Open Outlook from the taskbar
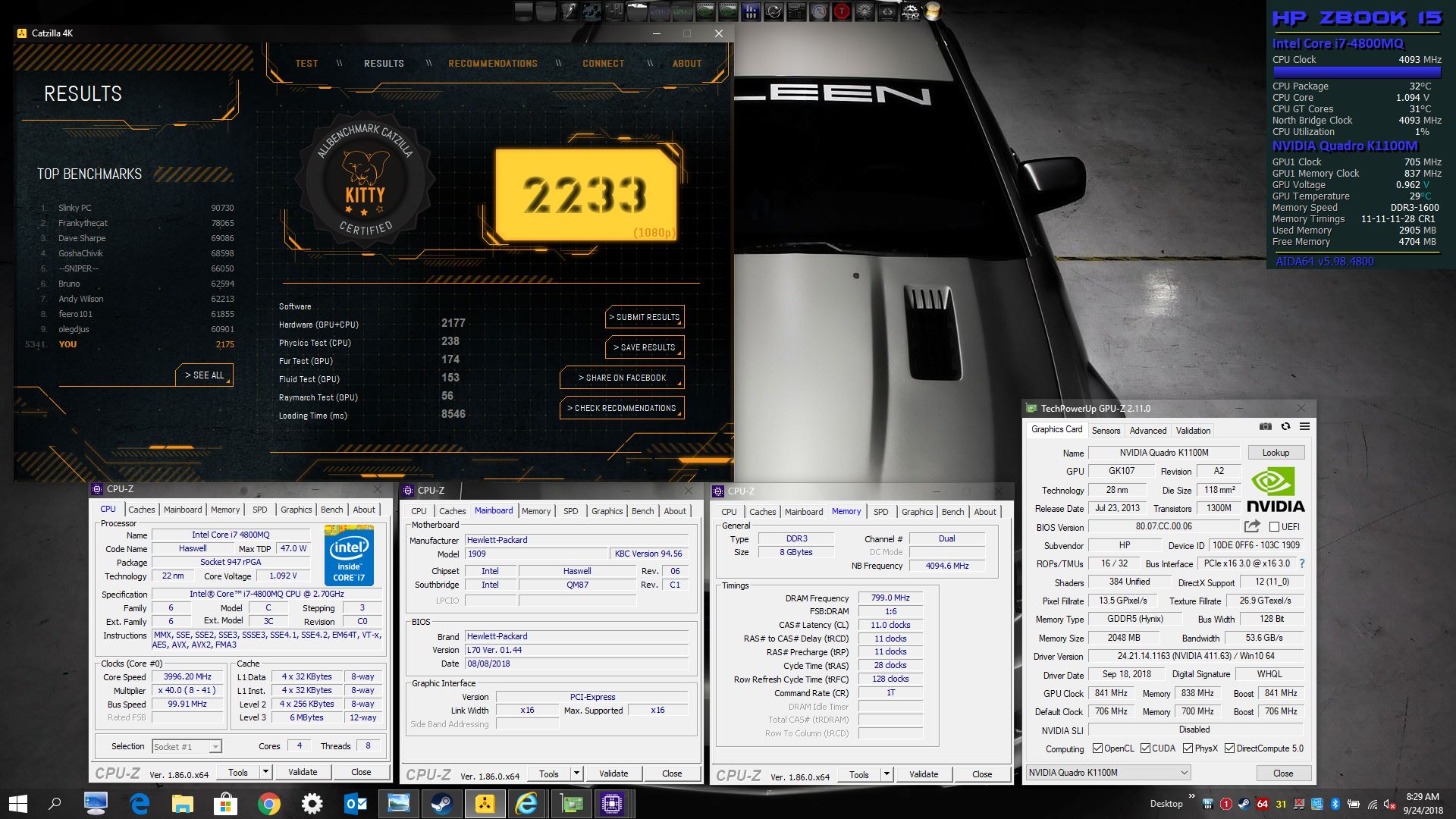Screen dimensions: 1456x819 [x=355, y=803]
